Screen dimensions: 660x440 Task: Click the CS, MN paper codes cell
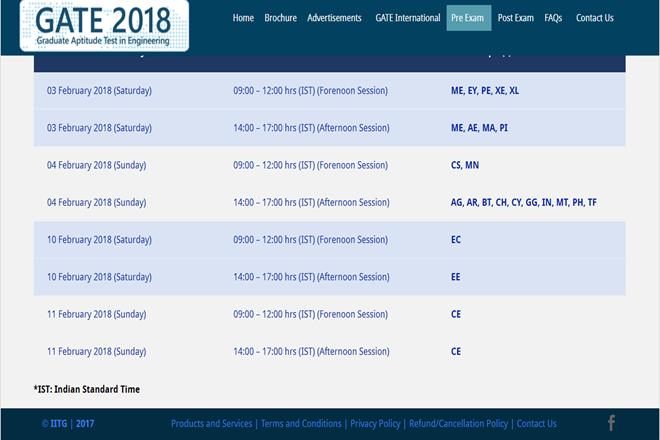click(465, 165)
